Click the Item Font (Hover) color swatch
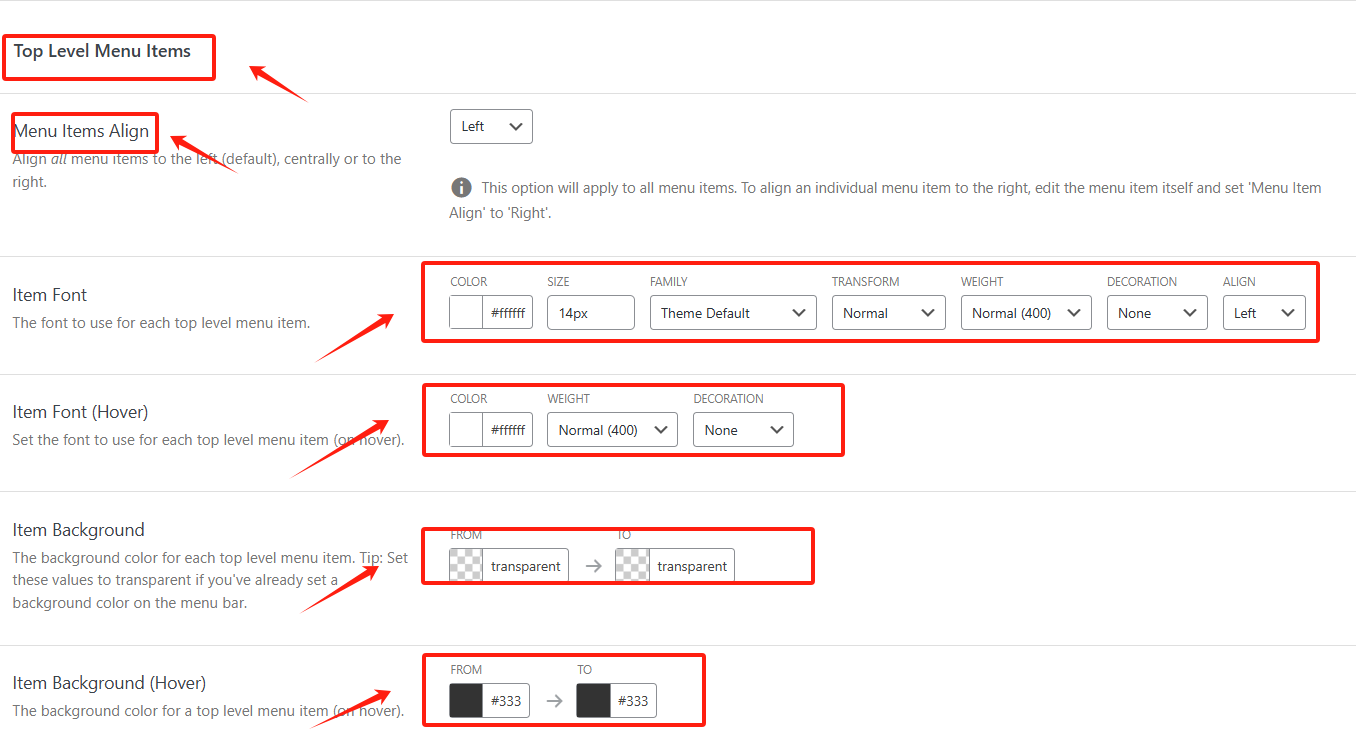Screen dimensions: 1356x756 (x=466, y=430)
